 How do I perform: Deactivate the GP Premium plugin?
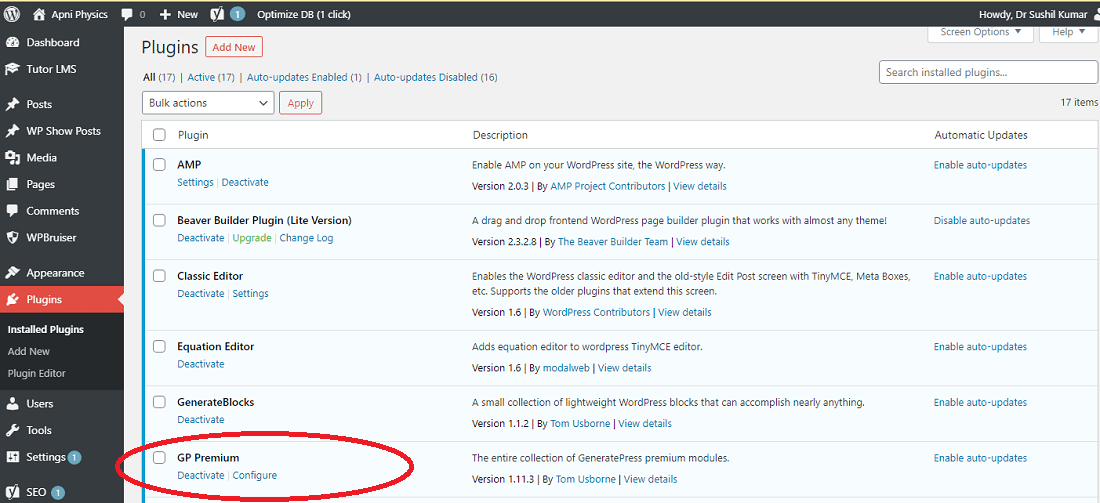point(201,476)
